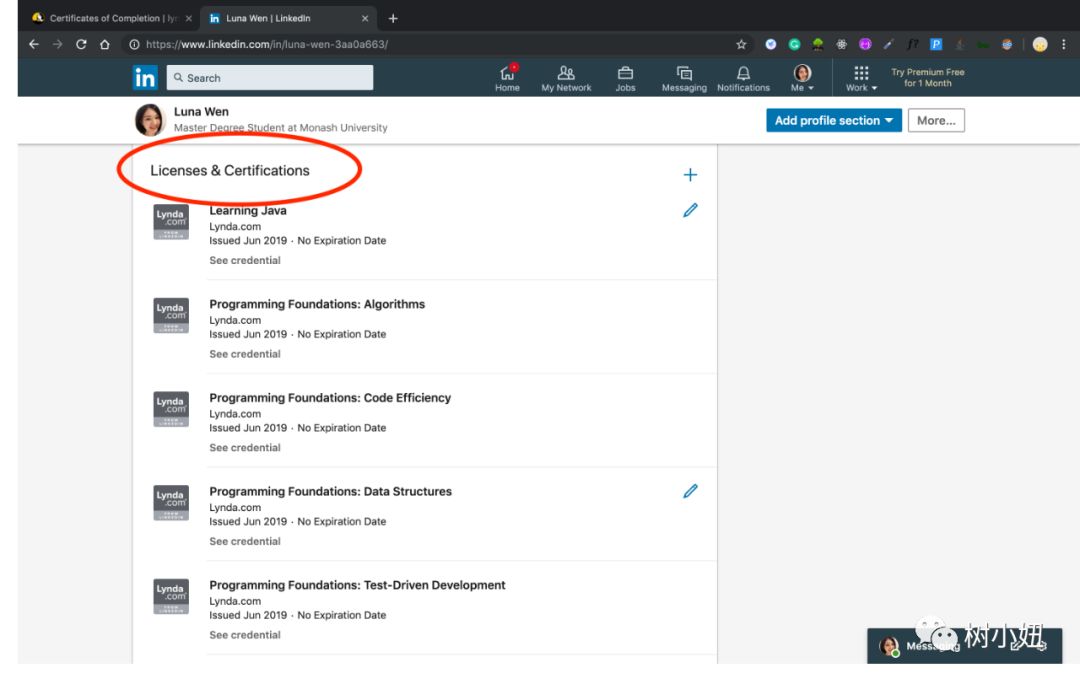Viewport: 1080px width, 684px height.
Task: Click Lynda.com logo beside Code Efficiency
Action: coord(171,409)
